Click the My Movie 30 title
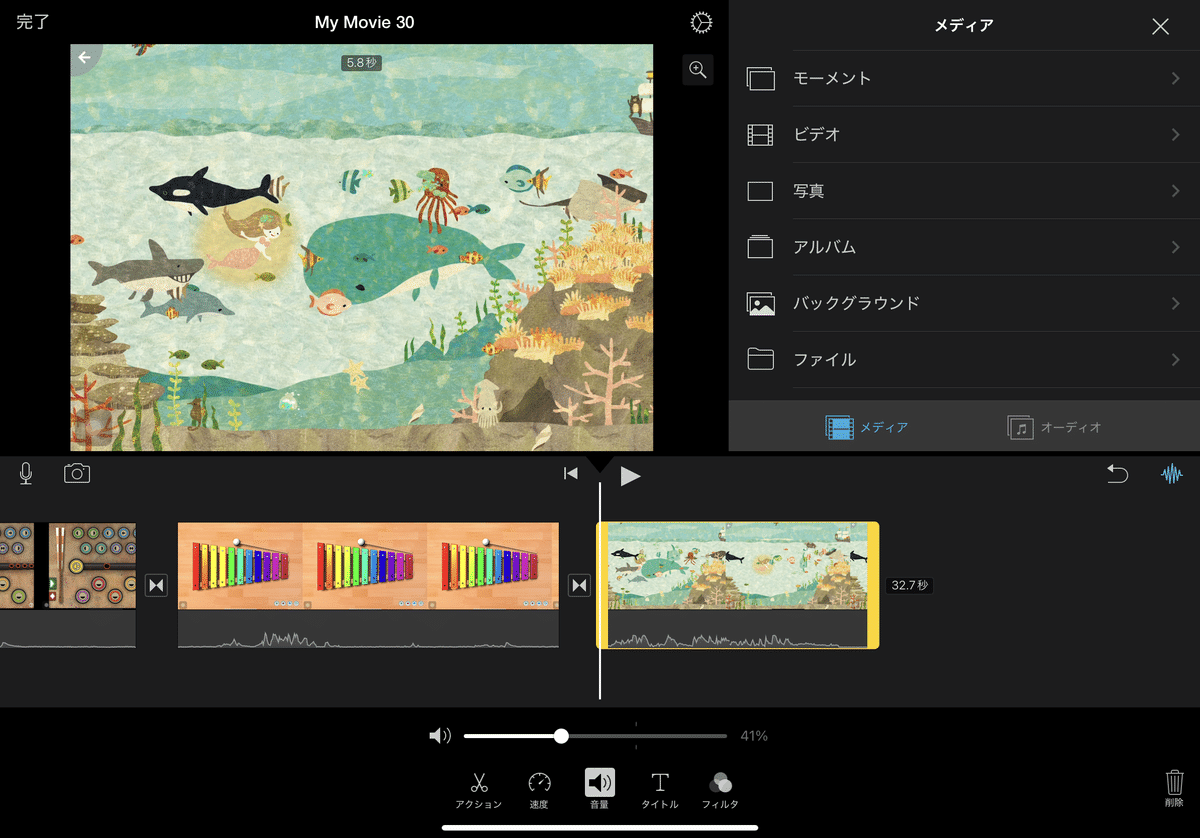Screen dimensions: 1200x838 364,22
